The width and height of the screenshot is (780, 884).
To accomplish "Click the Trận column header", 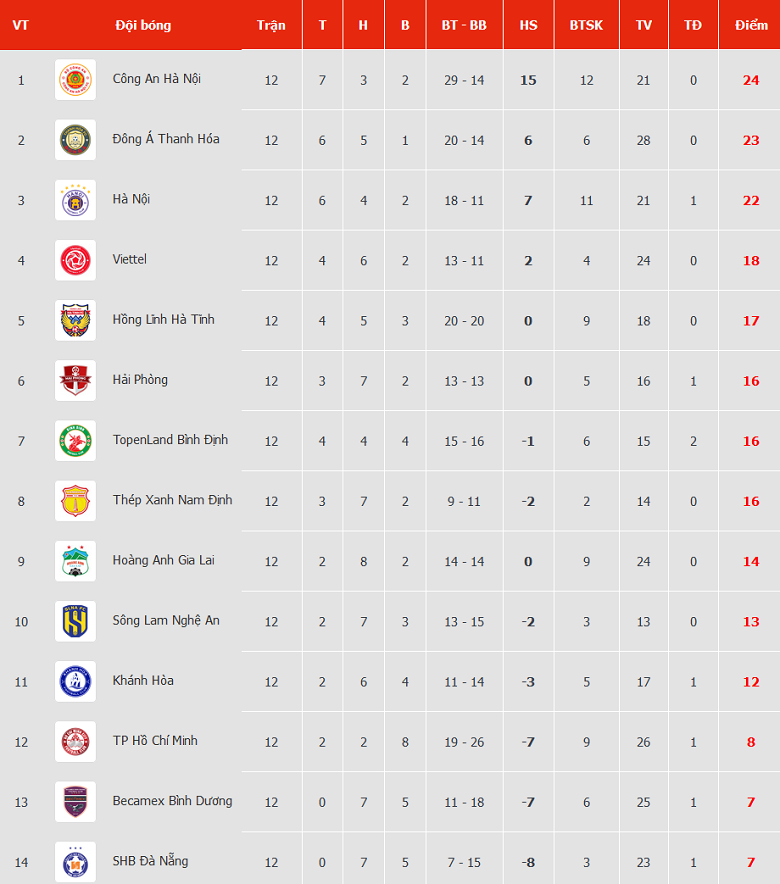I will coord(271,25).
